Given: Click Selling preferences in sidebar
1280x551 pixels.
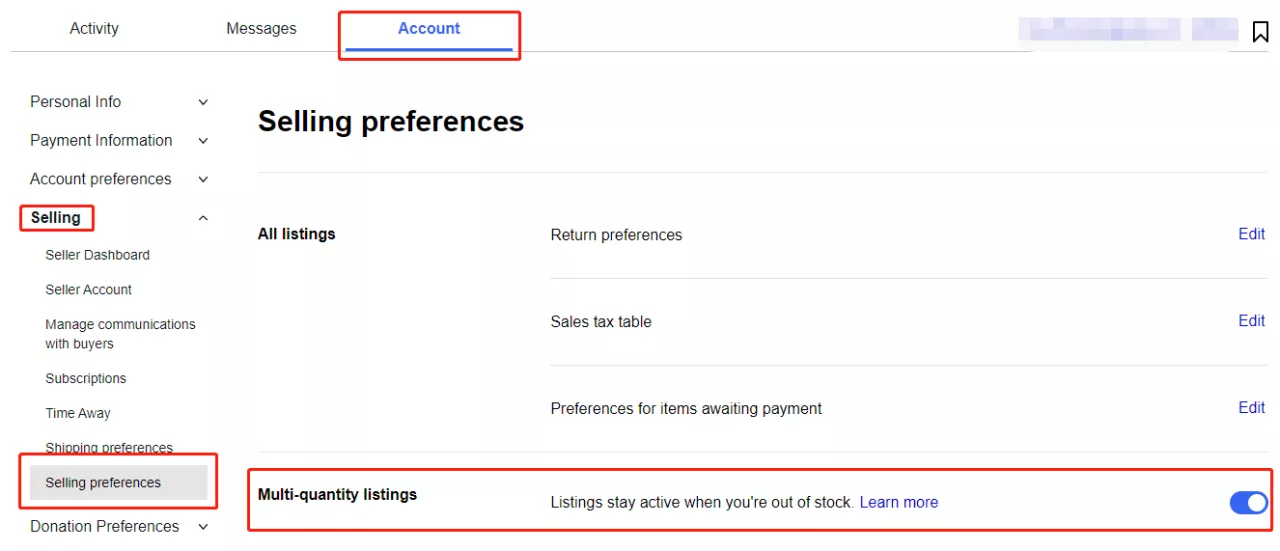Looking at the screenshot, I should (x=103, y=483).
